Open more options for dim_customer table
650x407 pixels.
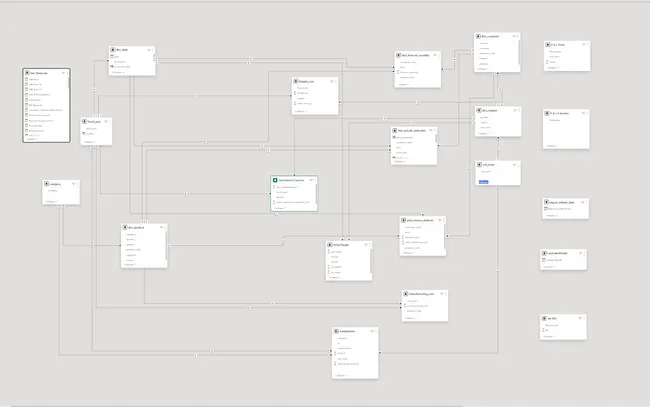[x=518, y=36]
